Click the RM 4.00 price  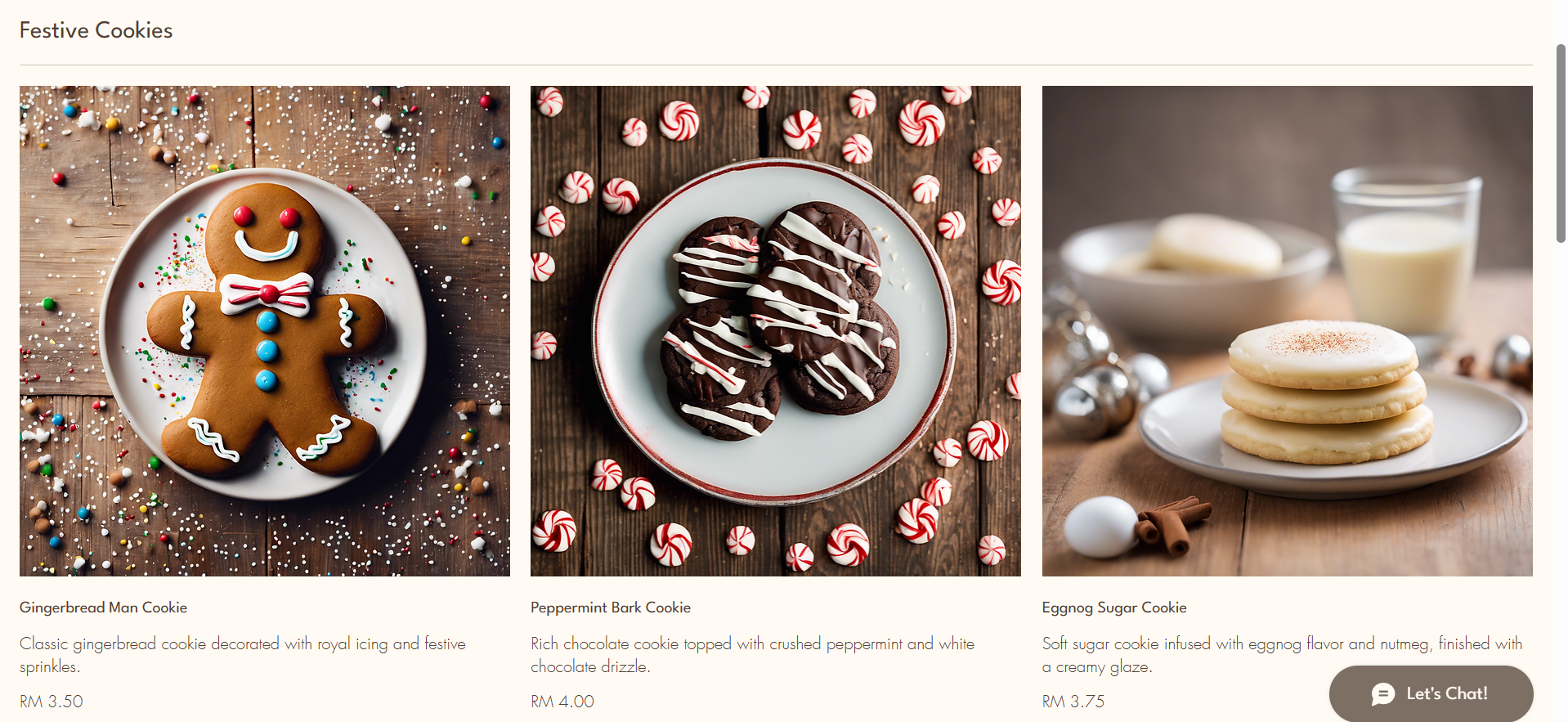562,702
